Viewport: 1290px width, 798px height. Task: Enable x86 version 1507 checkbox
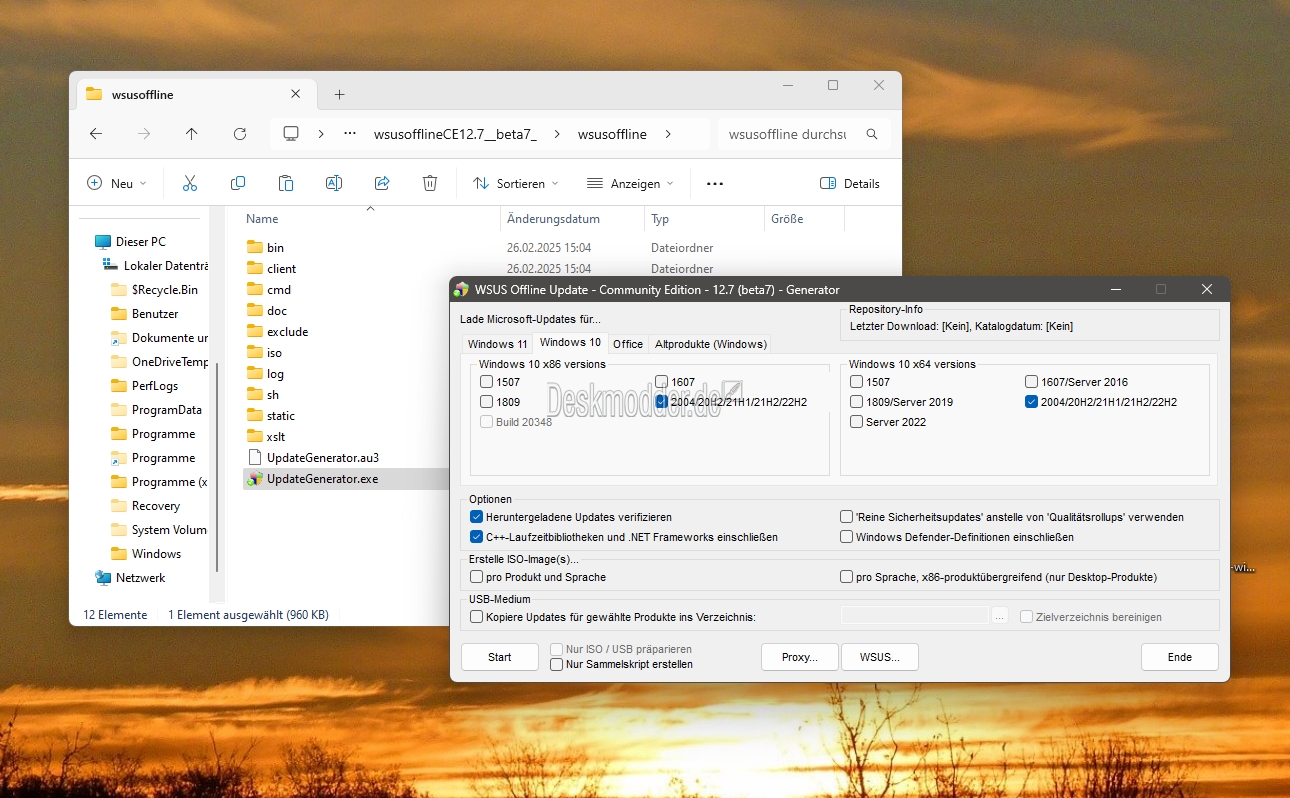pyautogui.click(x=486, y=382)
